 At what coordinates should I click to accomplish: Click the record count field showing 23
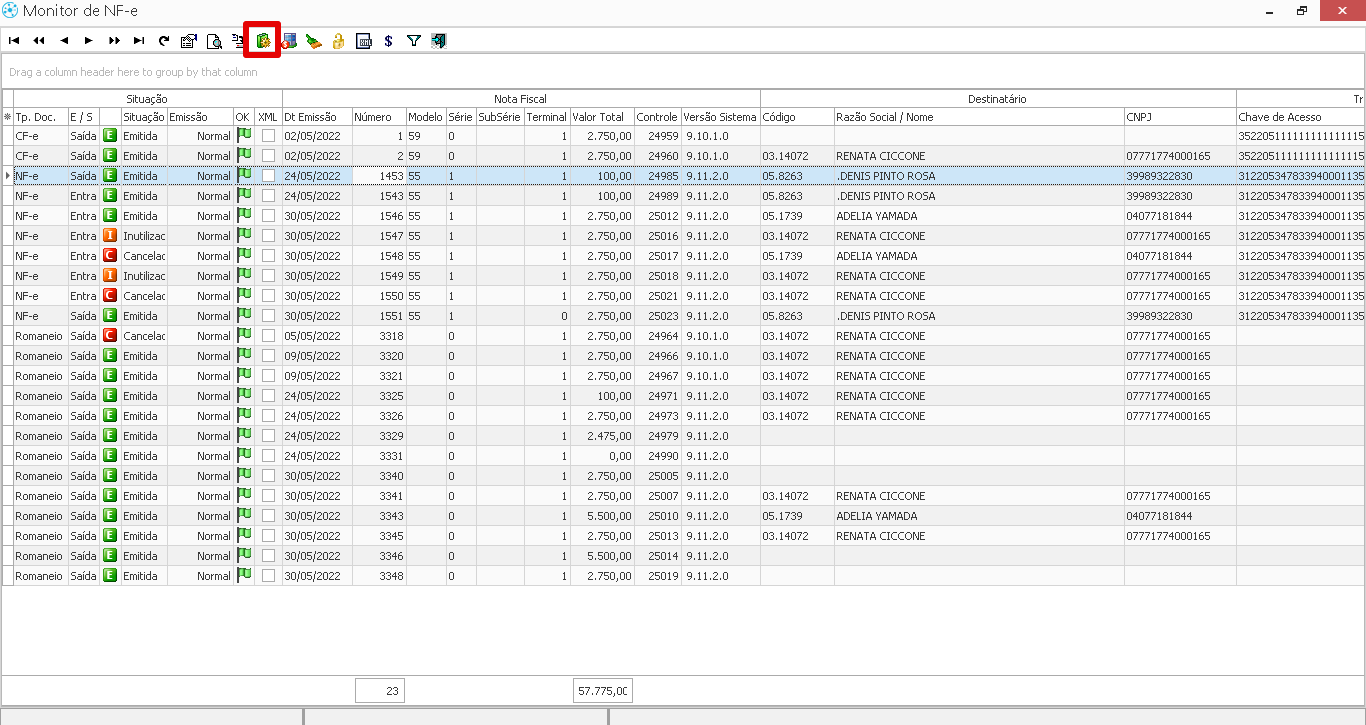(x=380, y=690)
